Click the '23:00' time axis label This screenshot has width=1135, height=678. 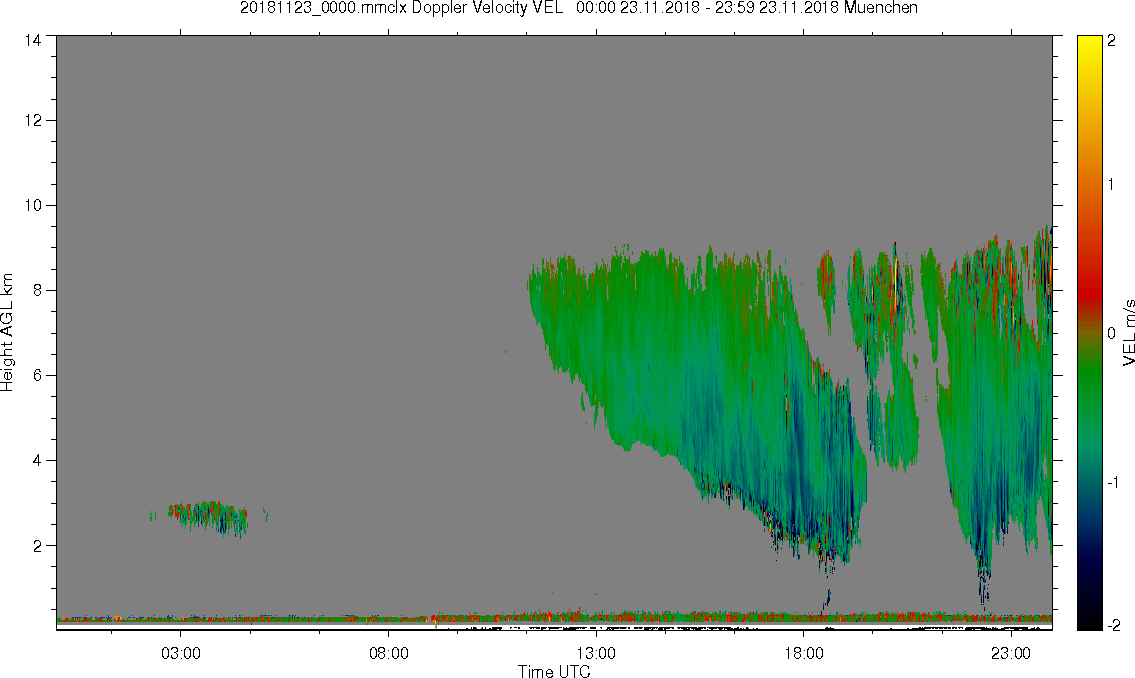[x=1011, y=653]
